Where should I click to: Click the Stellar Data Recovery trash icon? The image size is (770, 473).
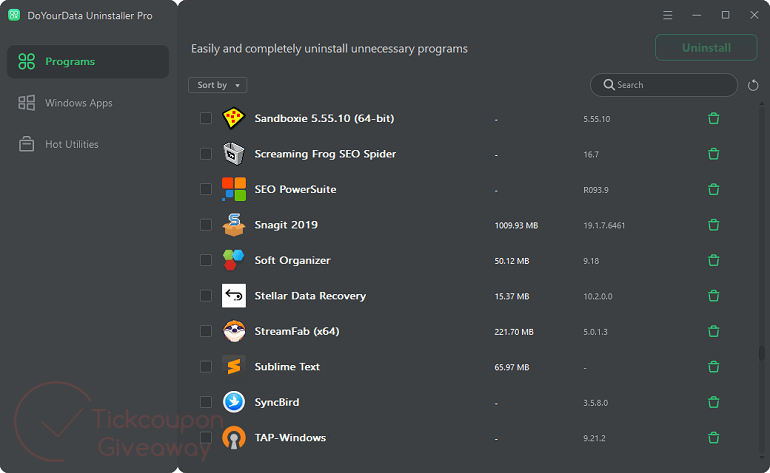pos(714,296)
